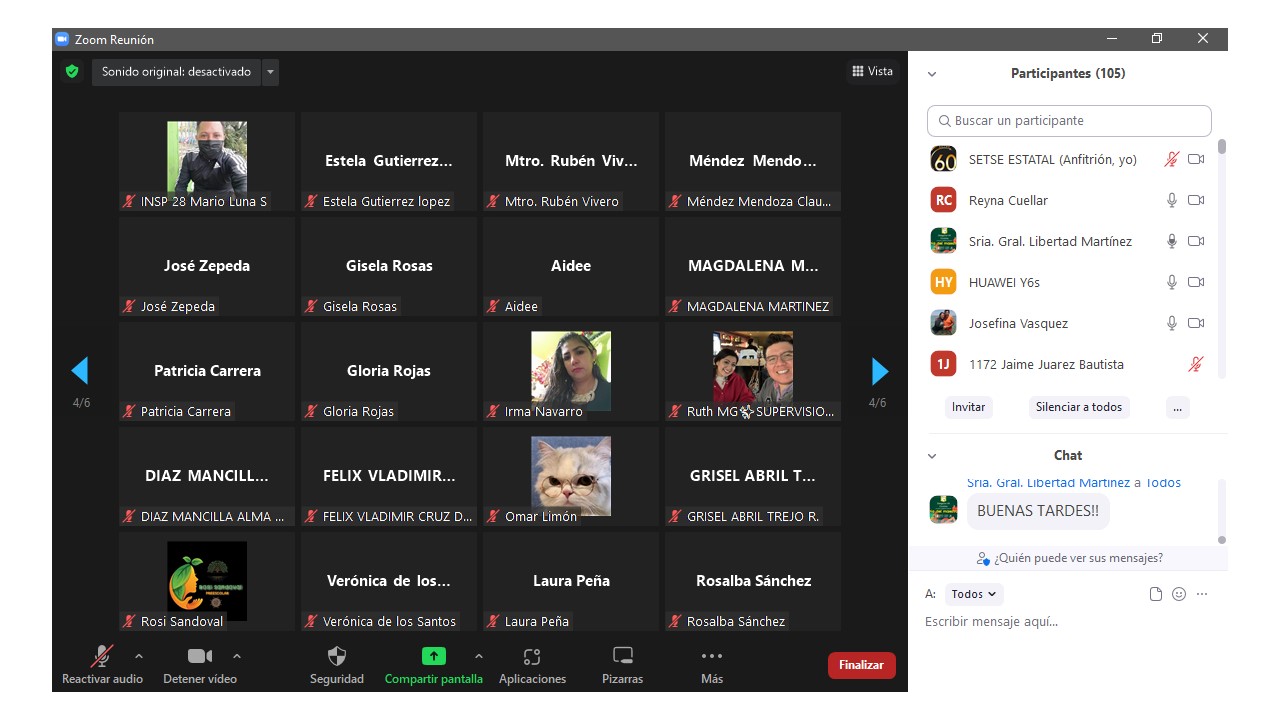Click the Gloria Rojas name label

pyautogui.click(x=358, y=411)
